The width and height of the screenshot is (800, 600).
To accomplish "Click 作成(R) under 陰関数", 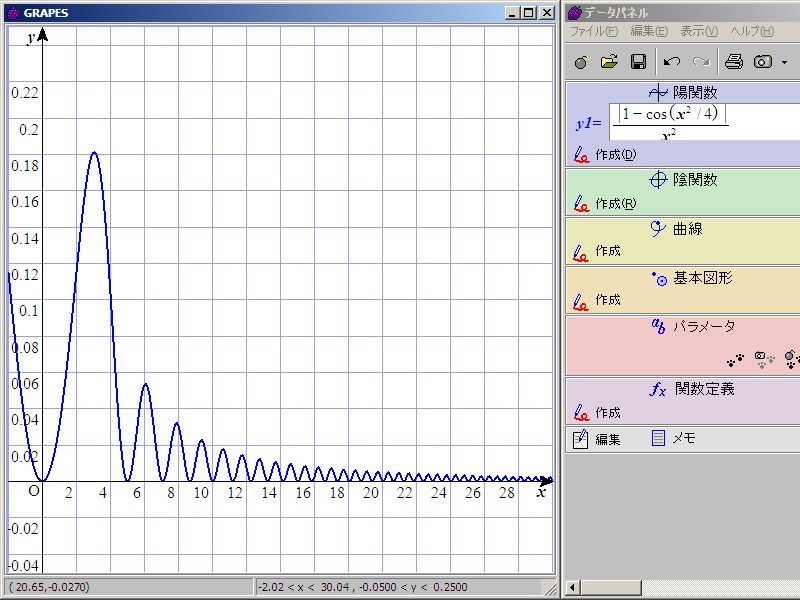I will point(614,203).
